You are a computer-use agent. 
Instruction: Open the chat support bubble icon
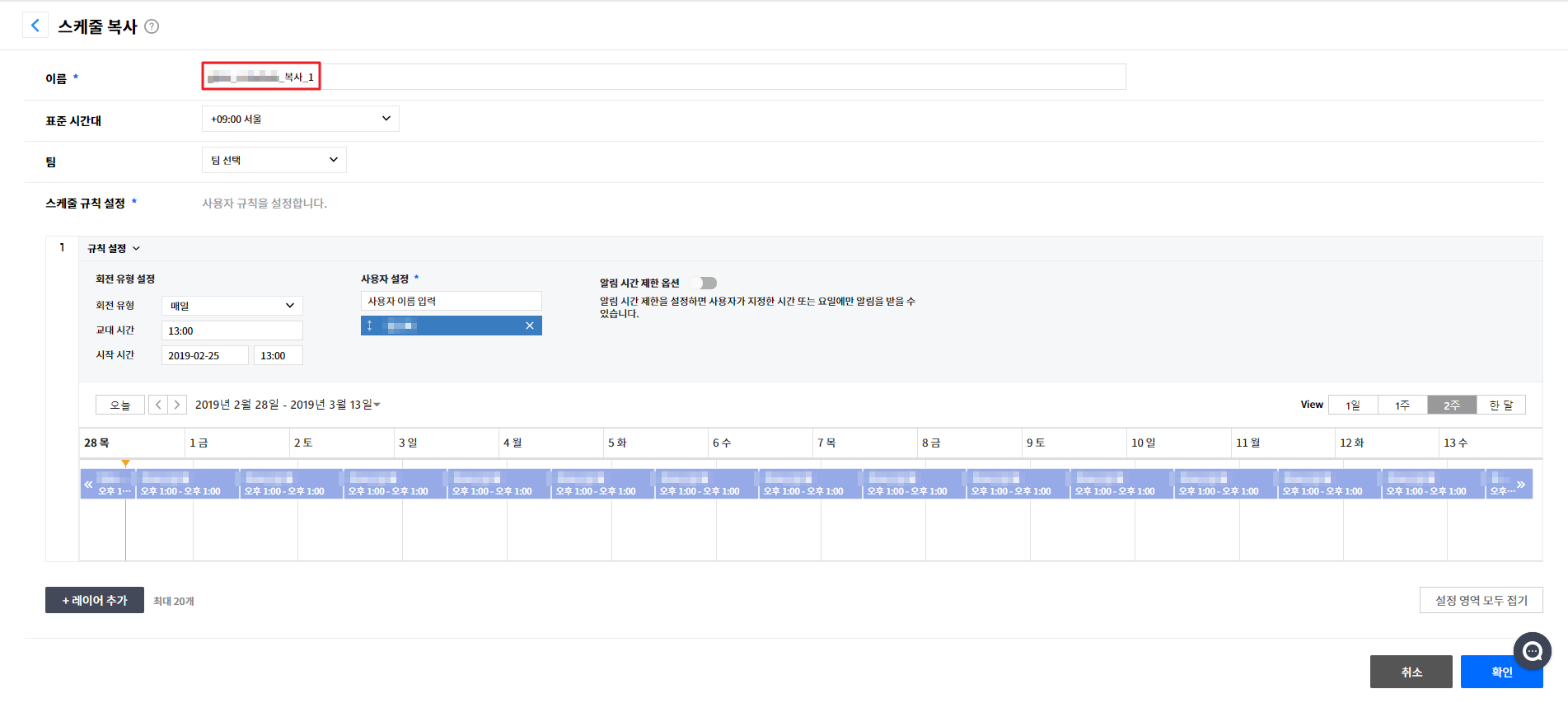click(1532, 651)
